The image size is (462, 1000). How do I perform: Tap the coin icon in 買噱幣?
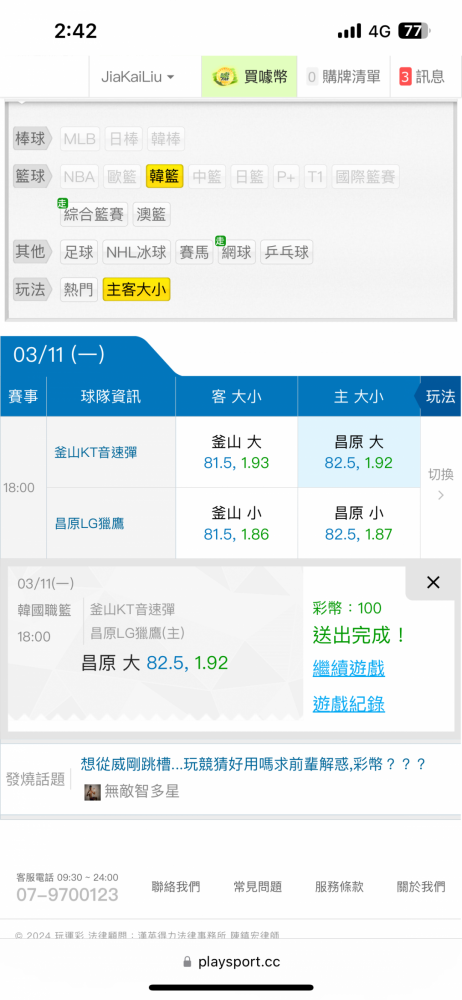click(225, 78)
